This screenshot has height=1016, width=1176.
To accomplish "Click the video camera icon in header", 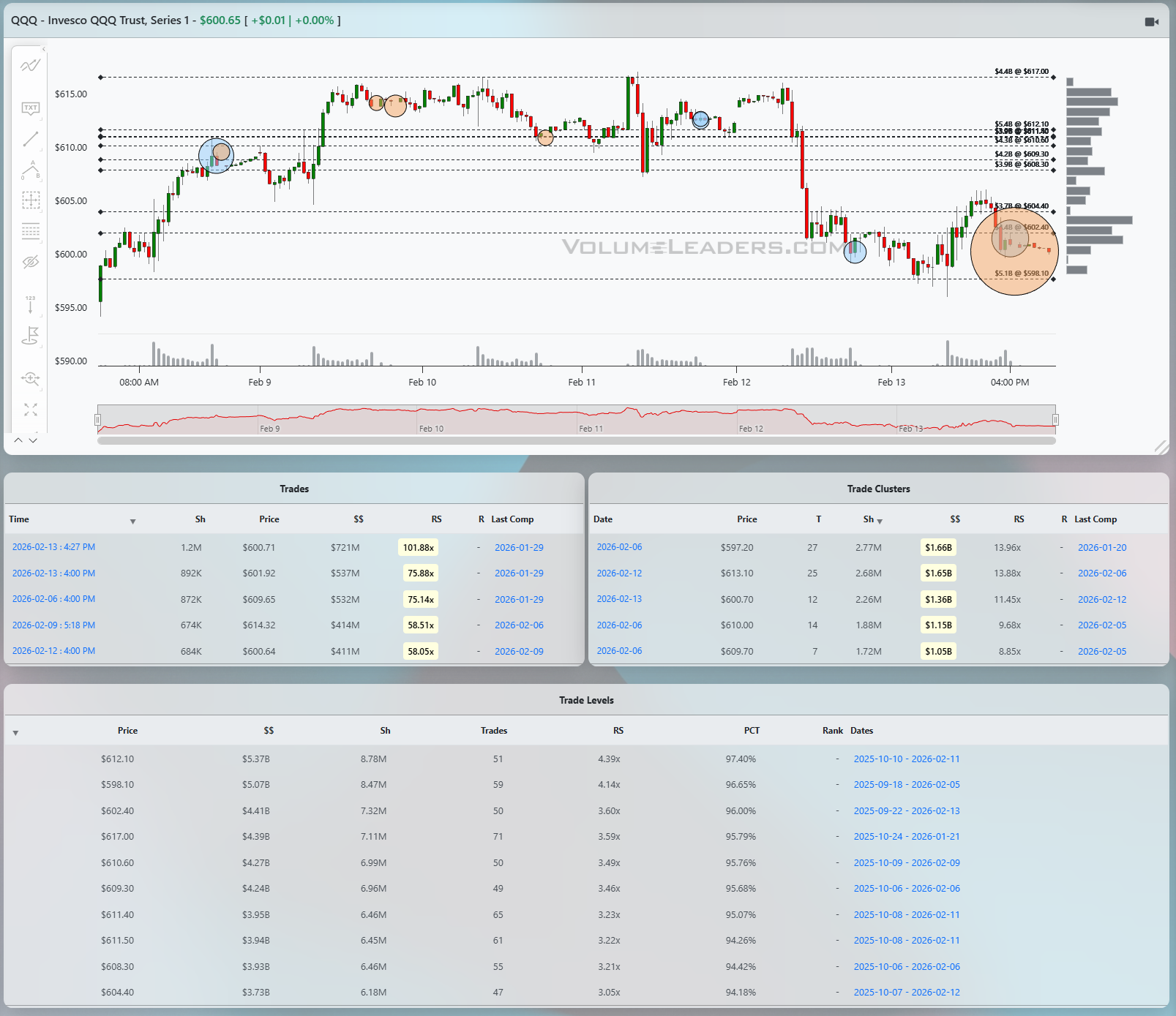I will tap(1151, 22).
